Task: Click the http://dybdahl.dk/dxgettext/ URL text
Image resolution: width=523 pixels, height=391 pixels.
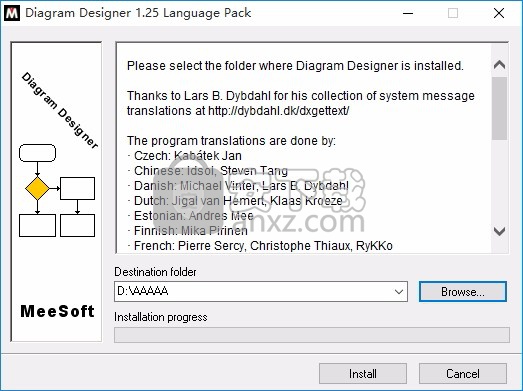Action: tap(279, 110)
